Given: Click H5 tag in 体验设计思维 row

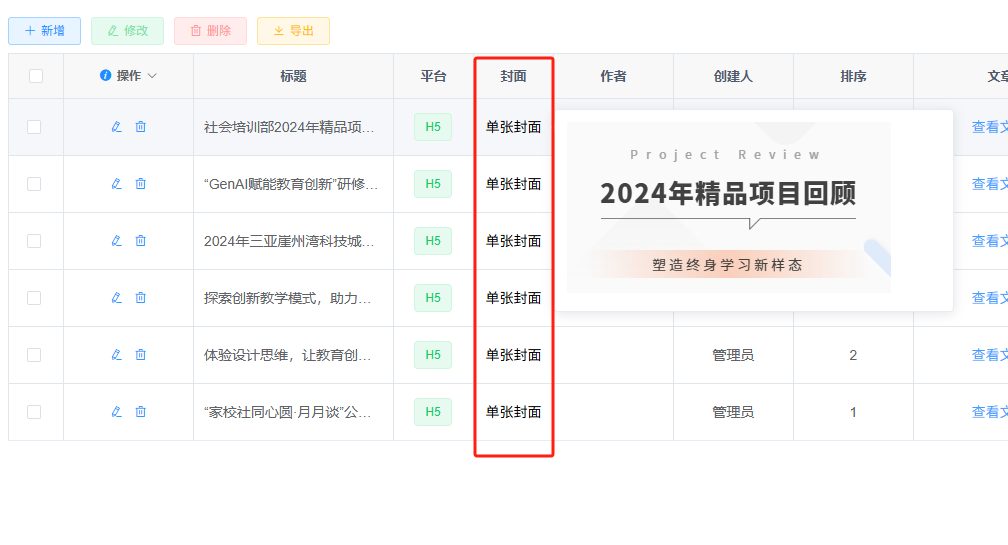Looking at the screenshot, I should click(433, 355).
